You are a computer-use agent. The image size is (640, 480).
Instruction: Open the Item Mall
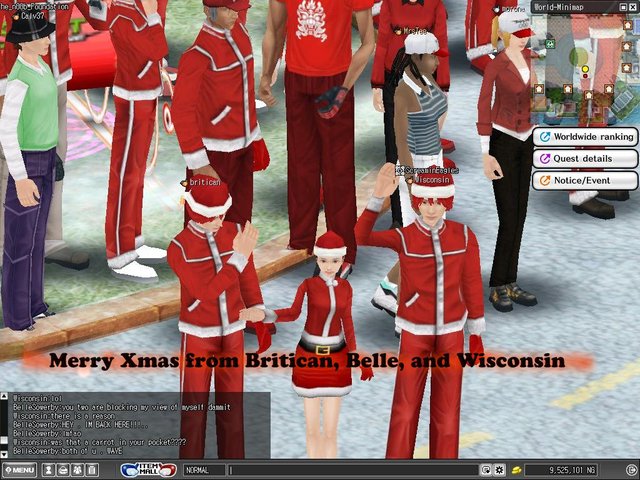tap(149, 470)
